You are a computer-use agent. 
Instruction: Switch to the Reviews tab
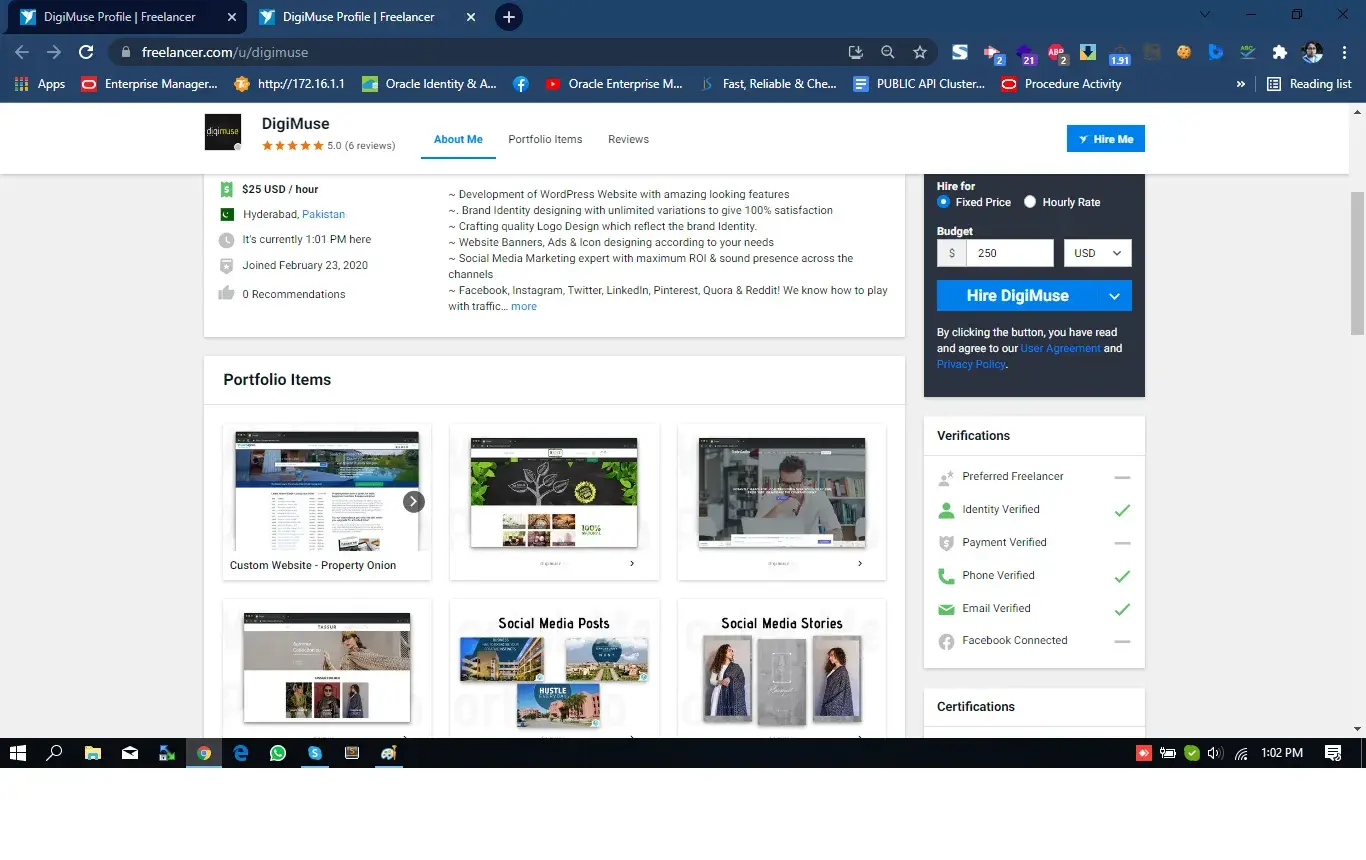click(628, 139)
